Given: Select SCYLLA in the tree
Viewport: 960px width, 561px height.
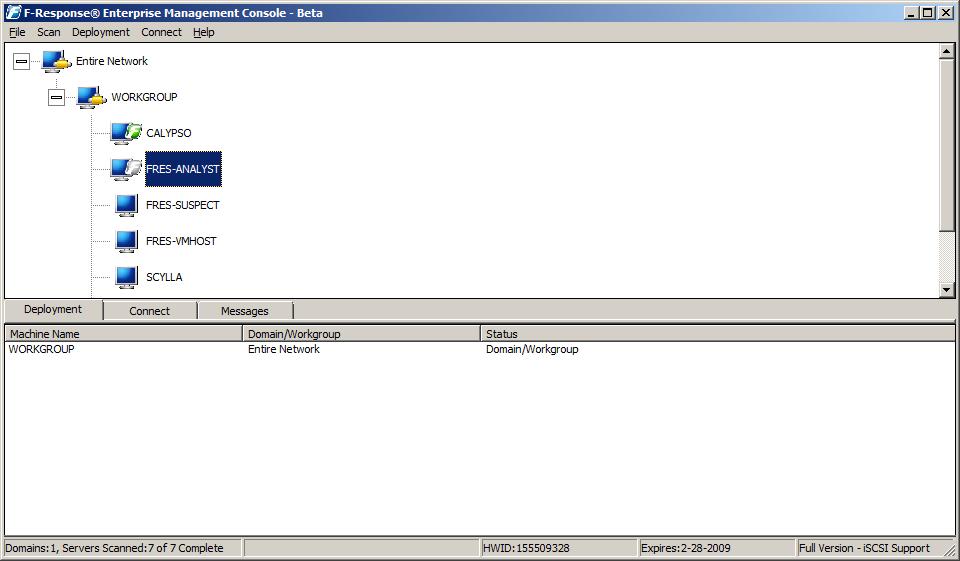Looking at the screenshot, I should 163,277.
